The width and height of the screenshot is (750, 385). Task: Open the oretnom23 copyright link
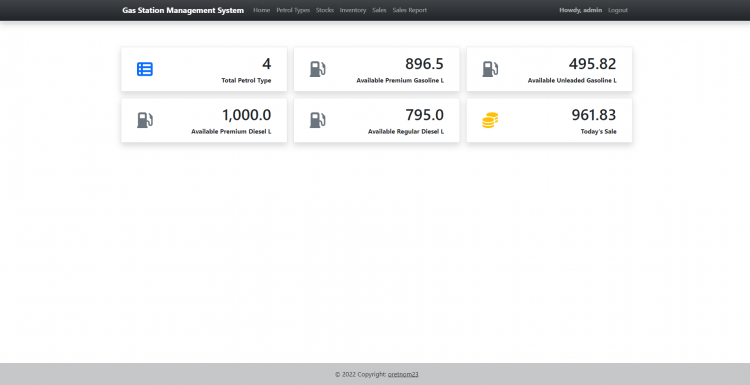403,374
